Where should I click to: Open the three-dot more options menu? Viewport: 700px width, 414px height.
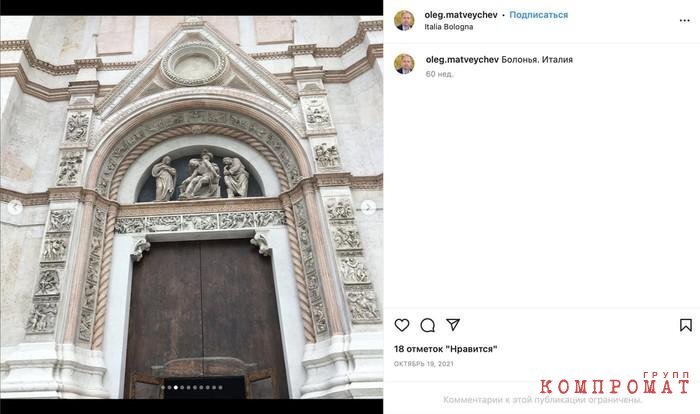coord(684,21)
